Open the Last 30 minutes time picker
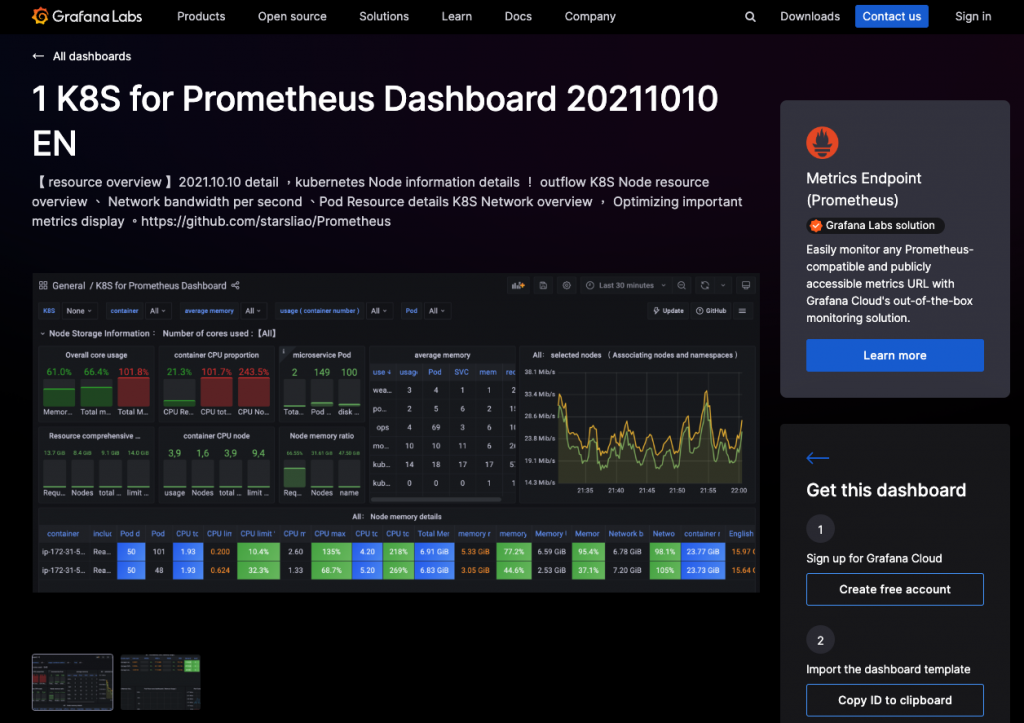Image resolution: width=1024 pixels, height=723 pixels. [626, 285]
